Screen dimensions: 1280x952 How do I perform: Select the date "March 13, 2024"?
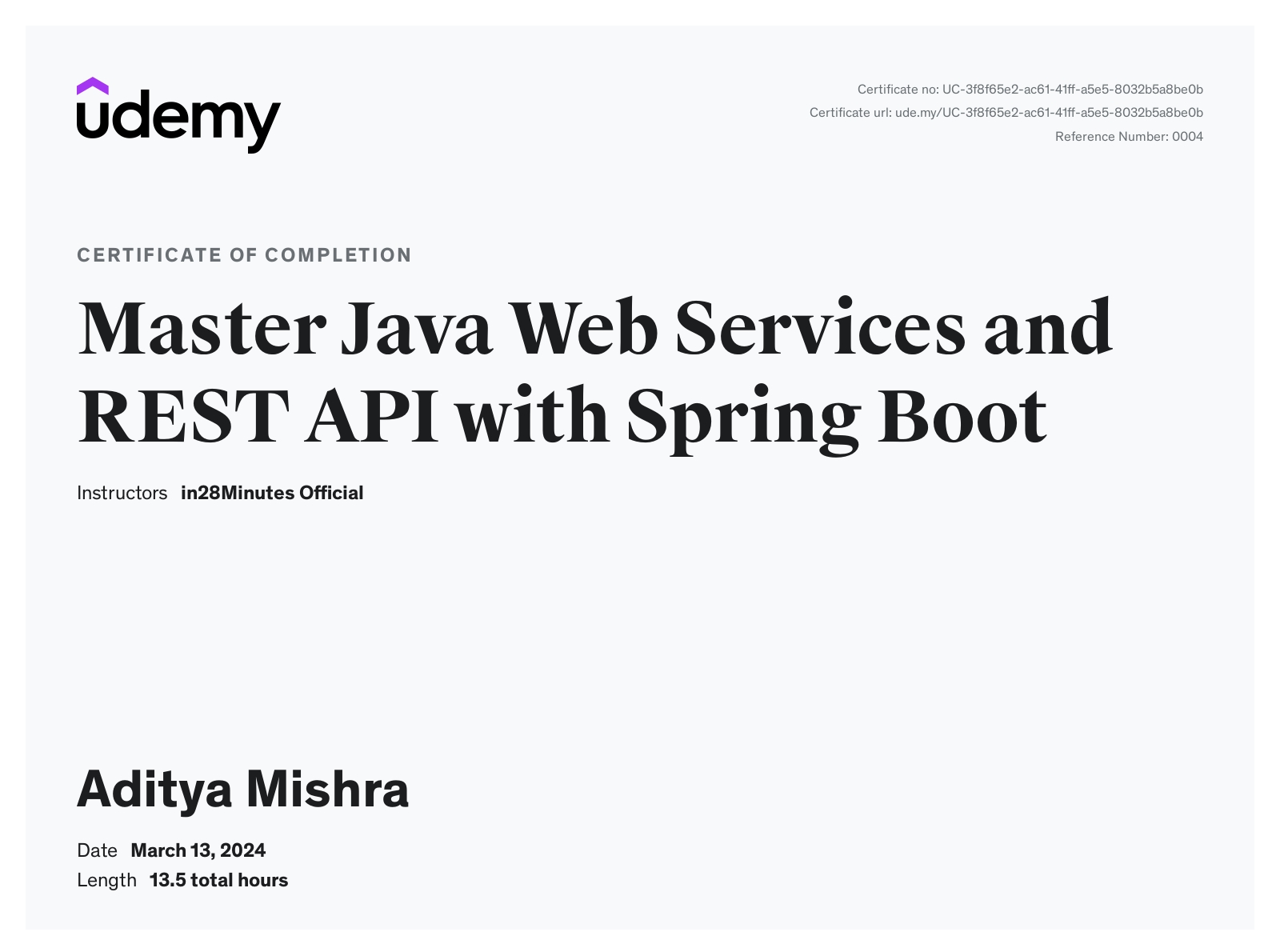coord(198,850)
